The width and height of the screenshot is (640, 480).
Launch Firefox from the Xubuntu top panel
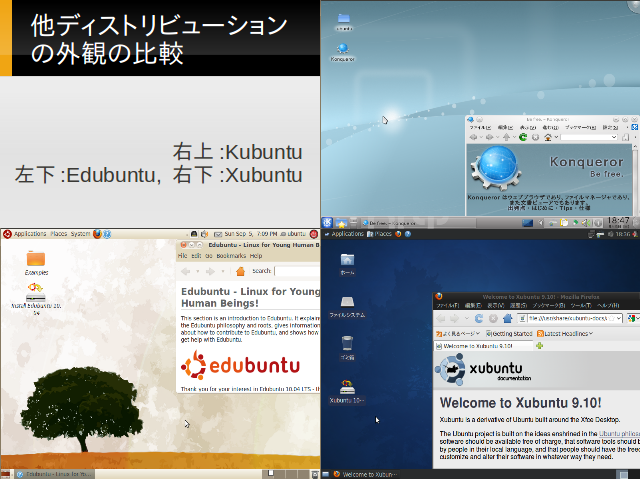(x=398, y=234)
